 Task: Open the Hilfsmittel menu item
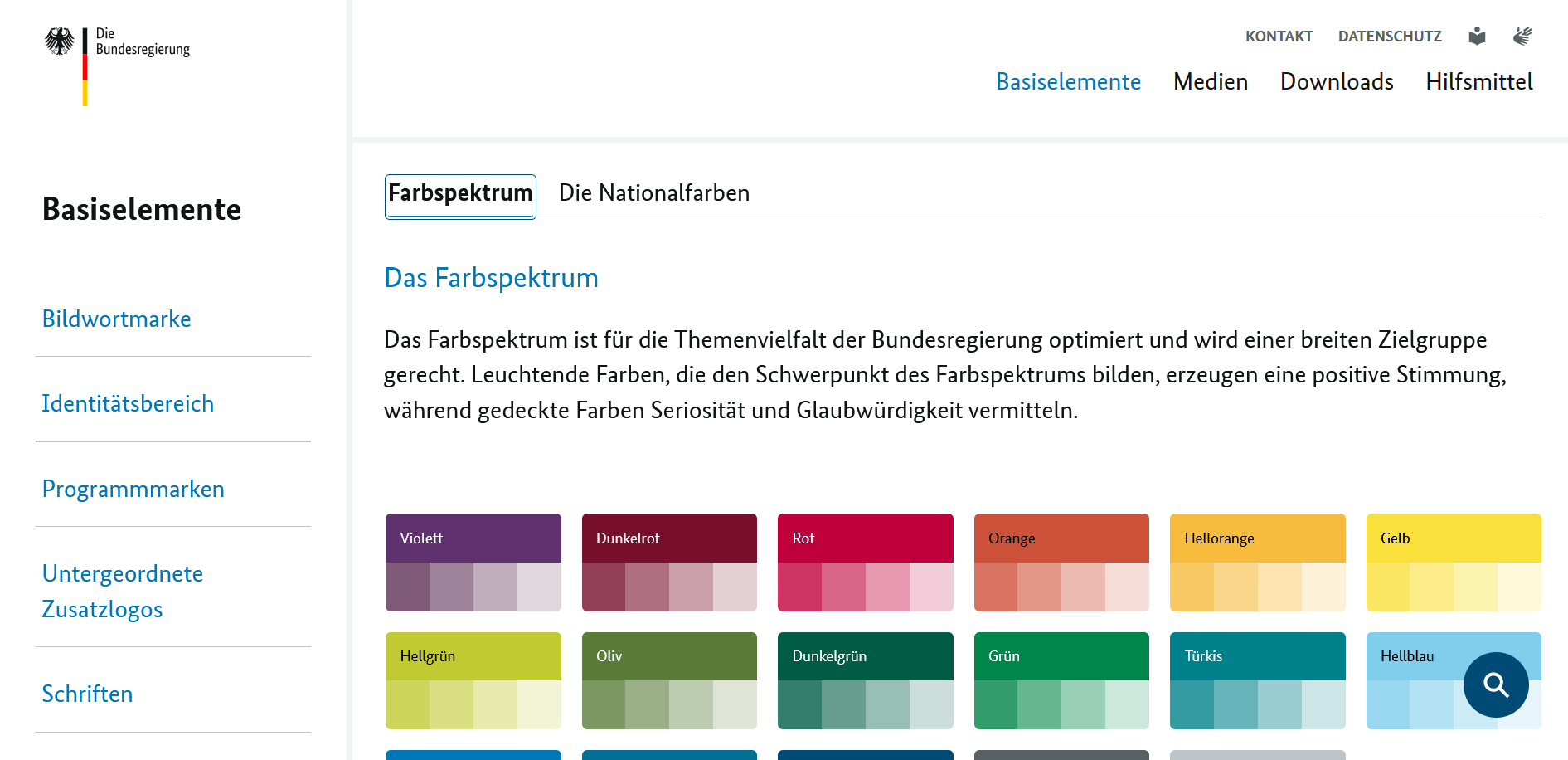pyautogui.click(x=1479, y=81)
